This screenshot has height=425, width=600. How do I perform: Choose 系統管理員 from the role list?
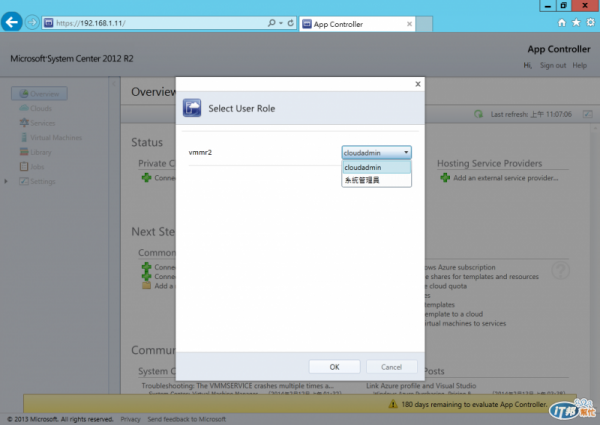377,180
